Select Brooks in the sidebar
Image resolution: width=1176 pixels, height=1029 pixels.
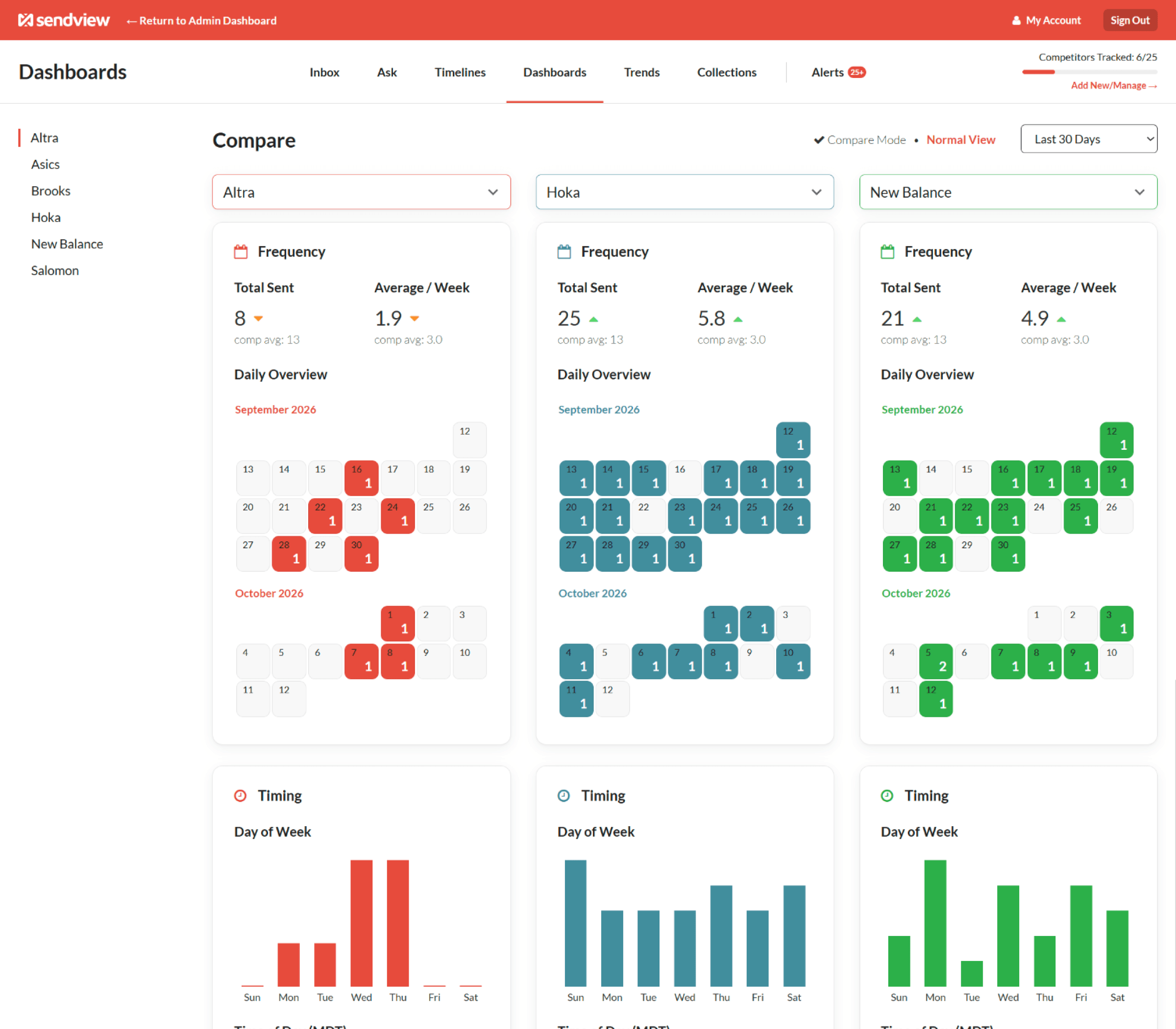click(x=50, y=191)
